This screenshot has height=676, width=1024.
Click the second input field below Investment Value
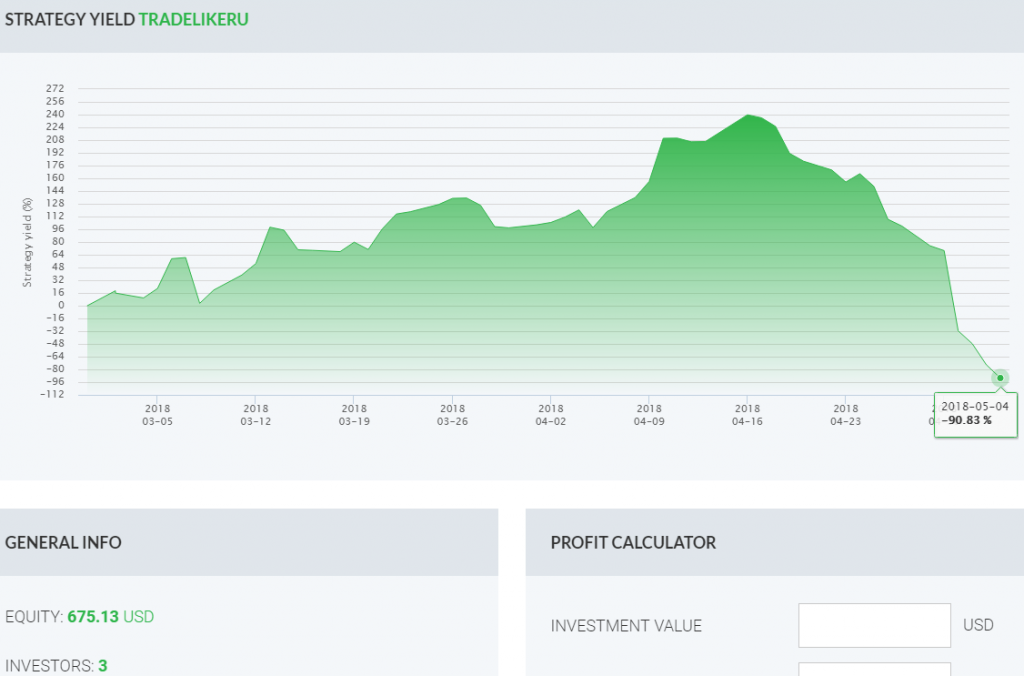874,669
